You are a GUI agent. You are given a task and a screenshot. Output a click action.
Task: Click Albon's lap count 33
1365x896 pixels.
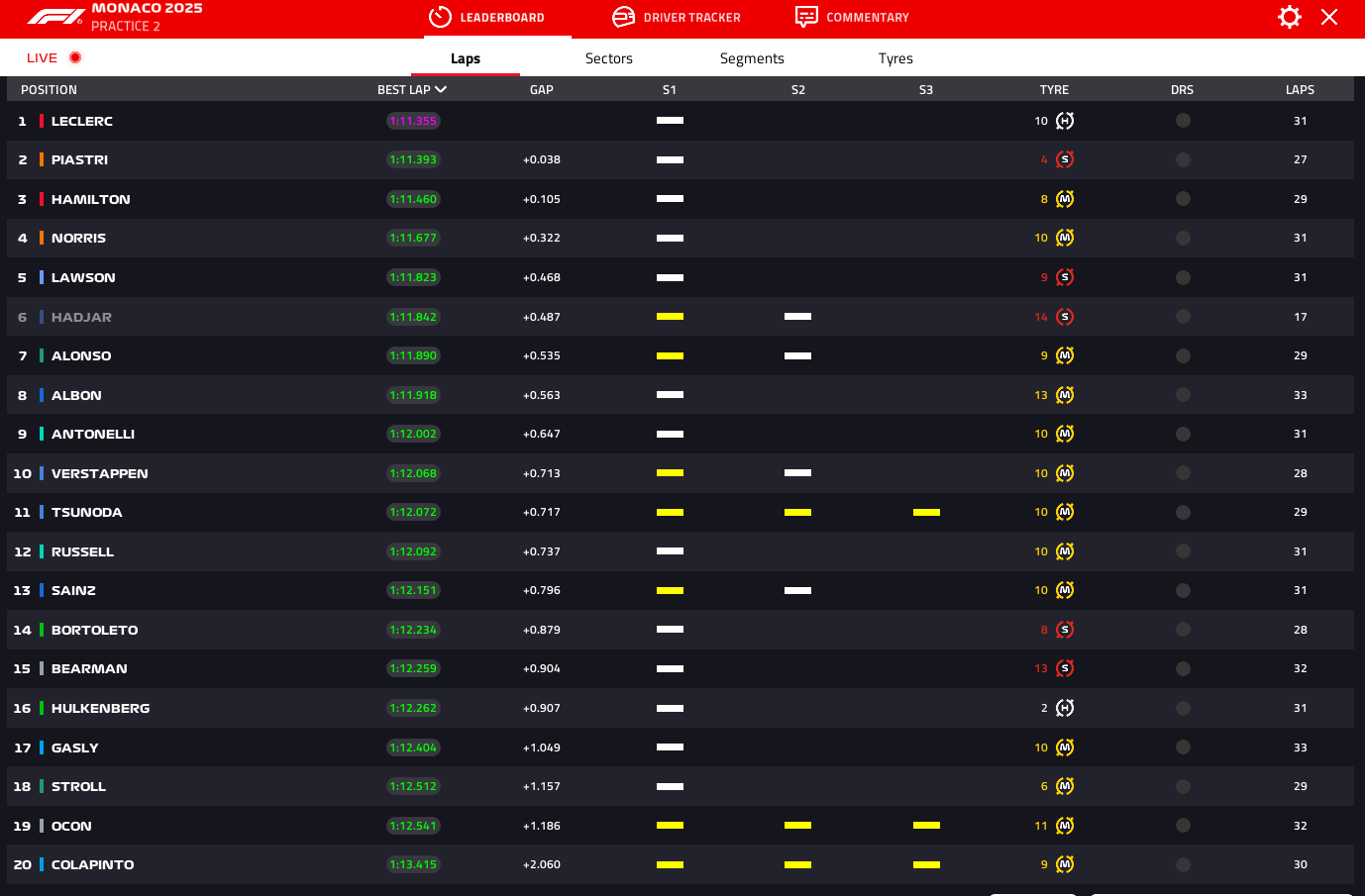pyautogui.click(x=1301, y=395)
